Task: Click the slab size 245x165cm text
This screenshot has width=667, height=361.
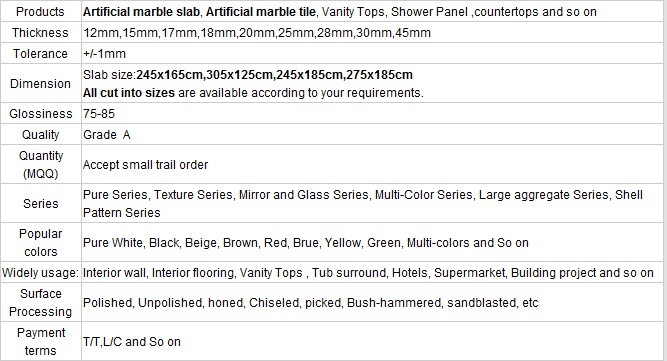Action: click(169, 75)
